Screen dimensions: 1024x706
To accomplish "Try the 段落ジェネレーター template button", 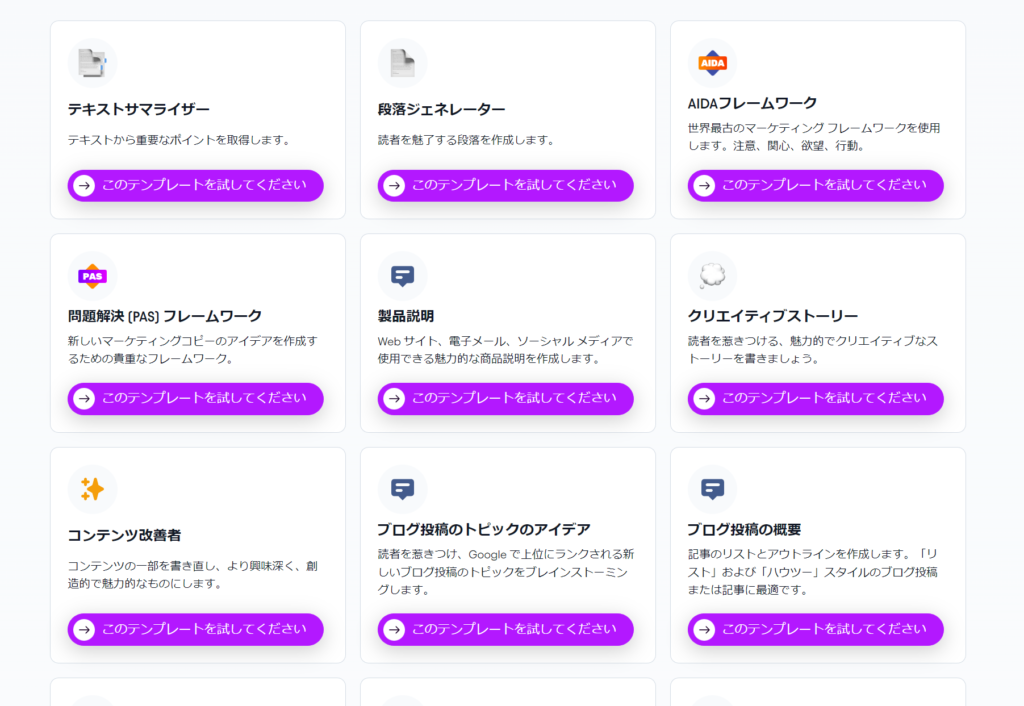I will [505, 185].
